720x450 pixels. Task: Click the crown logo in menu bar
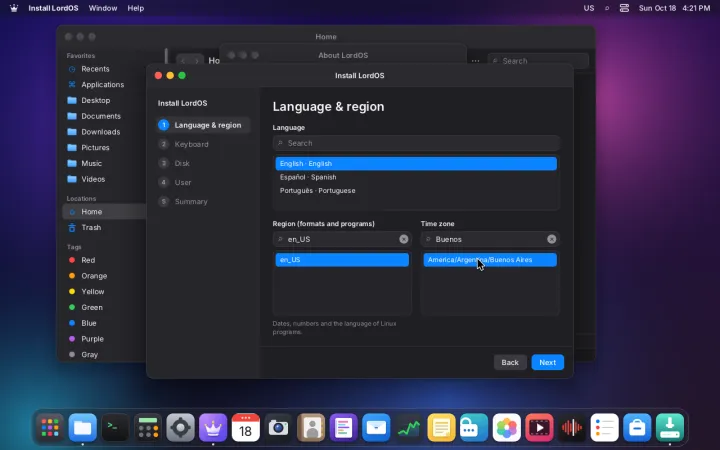tap(14, 8)
